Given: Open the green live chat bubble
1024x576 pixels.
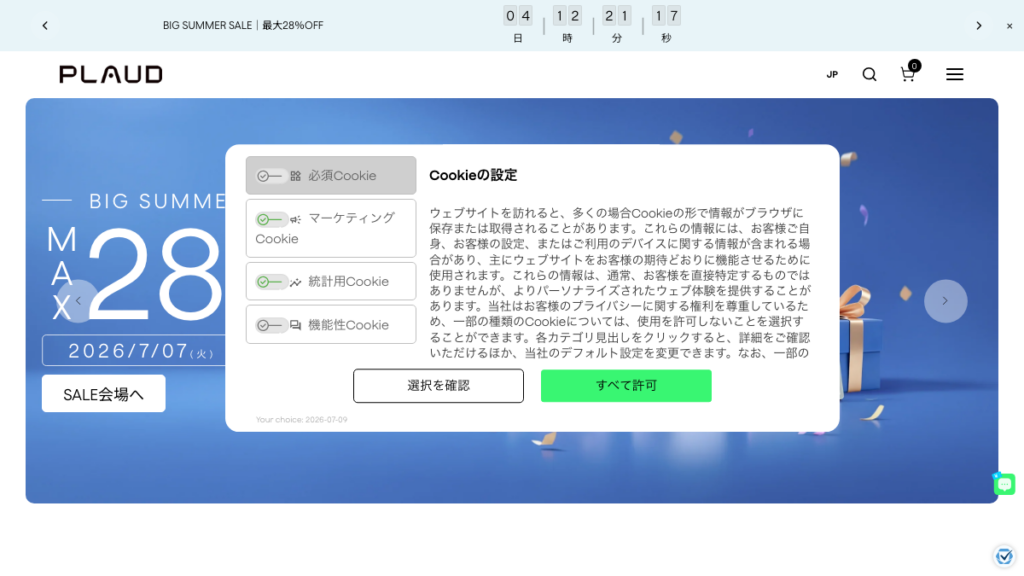Looking at the screenshot, I should click(x=1004, y=484).
